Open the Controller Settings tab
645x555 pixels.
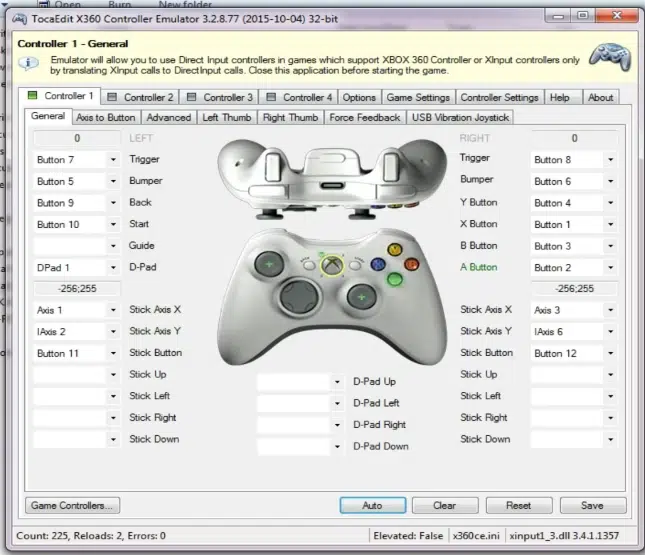coord(499,98)
